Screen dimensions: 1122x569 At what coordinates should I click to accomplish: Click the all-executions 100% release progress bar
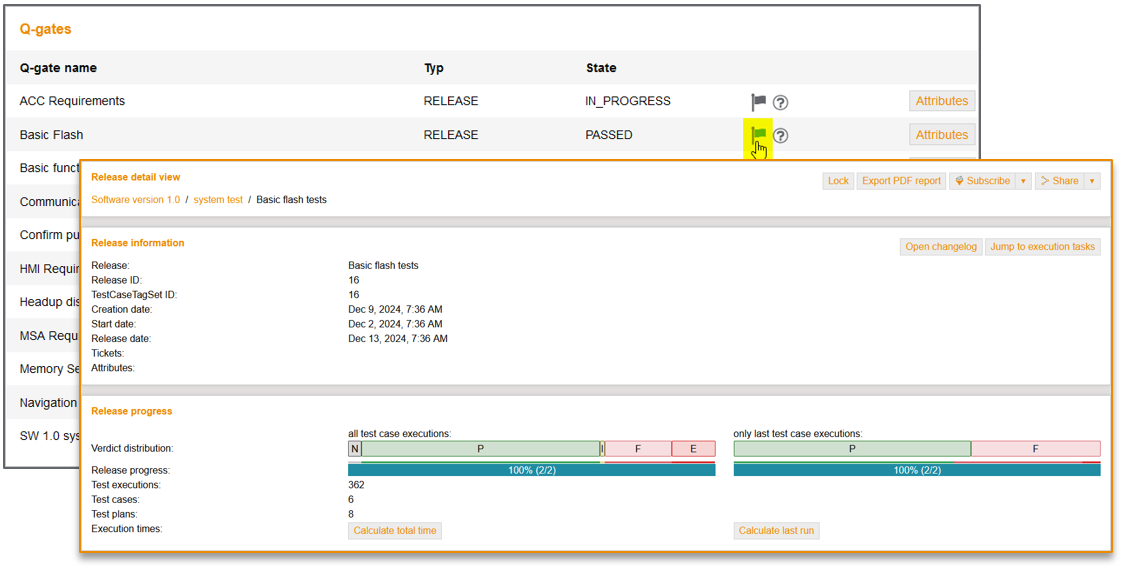(531, 470)
